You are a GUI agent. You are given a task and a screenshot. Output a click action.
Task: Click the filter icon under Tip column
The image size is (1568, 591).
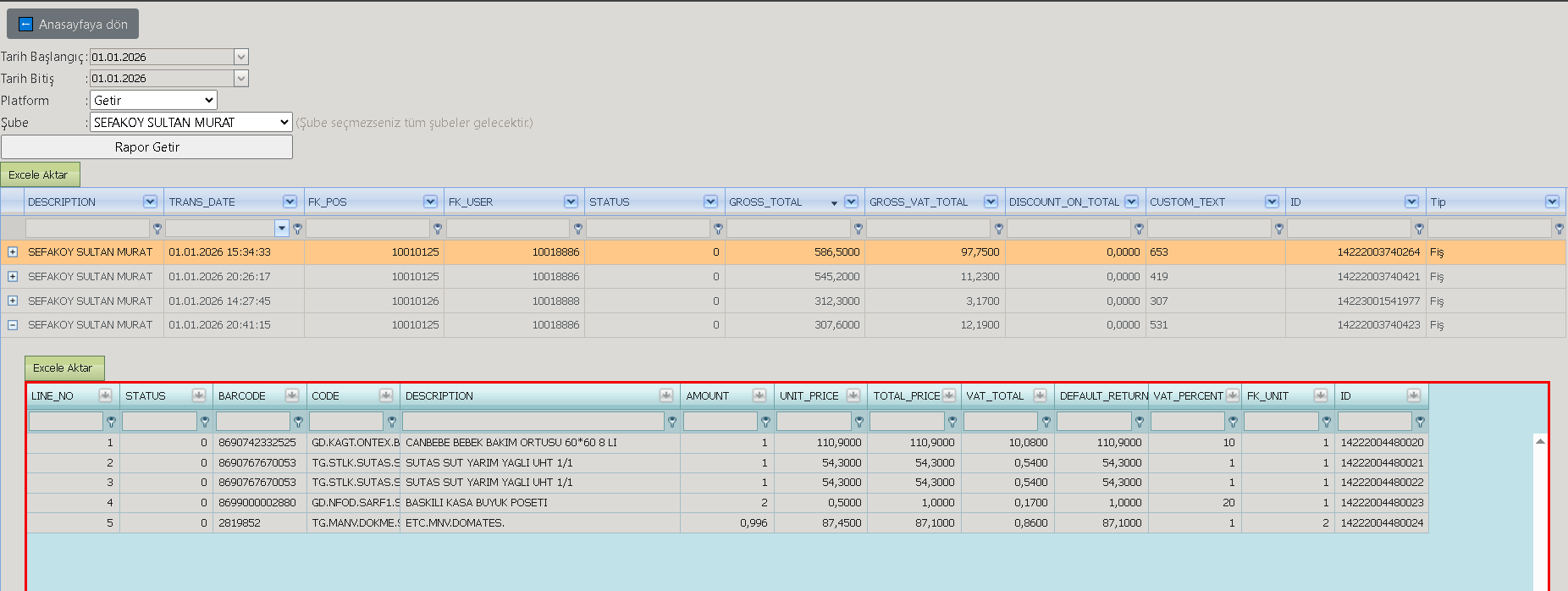[x=1559, y=229]
